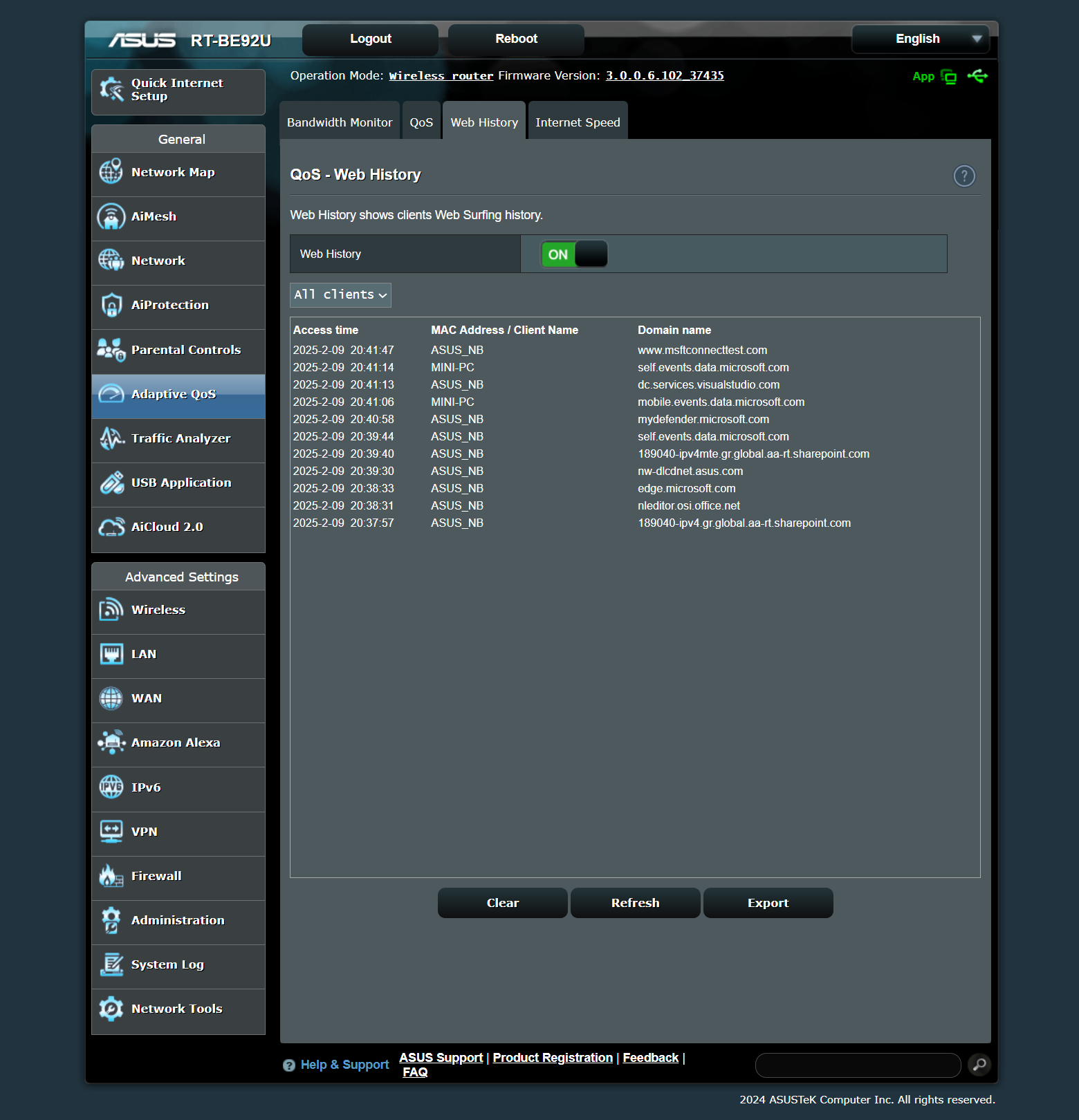Switch to the Internet Speed tab

tap(578, 122)
